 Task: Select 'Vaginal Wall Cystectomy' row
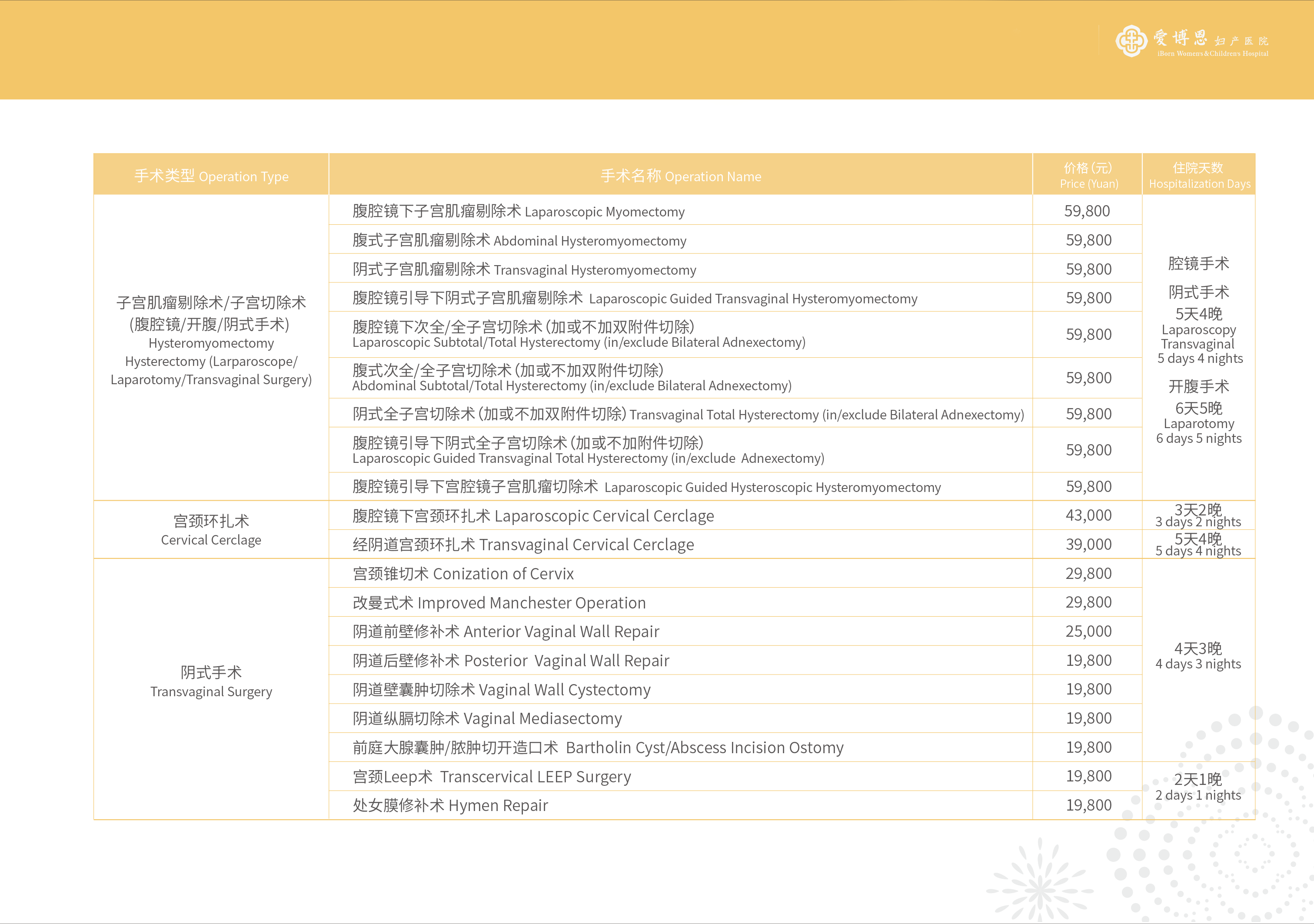(x=681, y=689)
